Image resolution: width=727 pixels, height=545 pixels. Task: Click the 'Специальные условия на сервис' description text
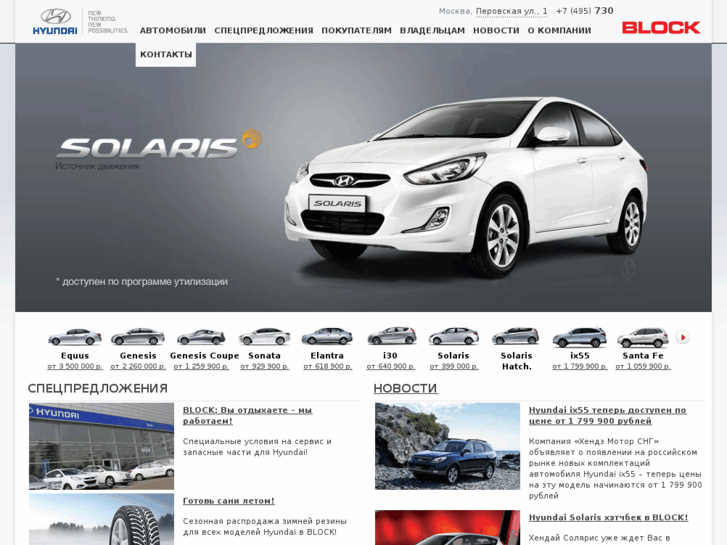coord(257,447)
